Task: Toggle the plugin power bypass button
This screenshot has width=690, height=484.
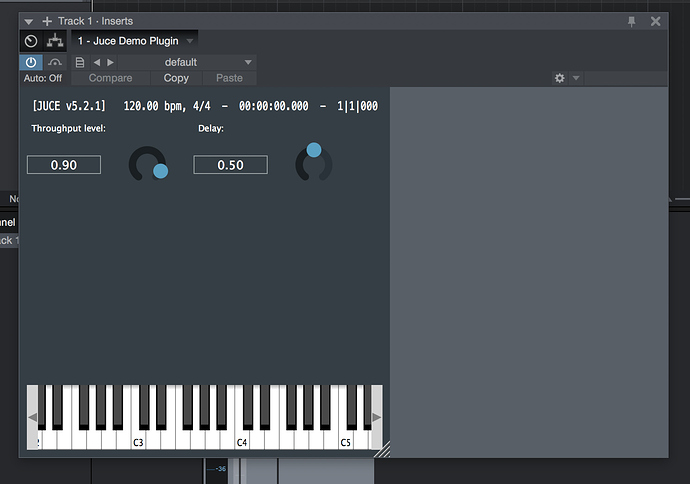Action: click(31, 62)
